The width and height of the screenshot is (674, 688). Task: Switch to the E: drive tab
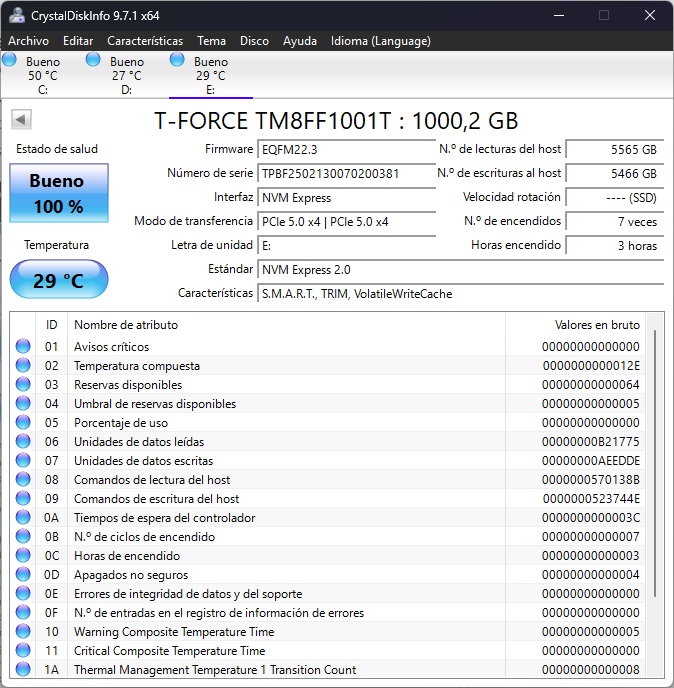[x=210, y=75]
